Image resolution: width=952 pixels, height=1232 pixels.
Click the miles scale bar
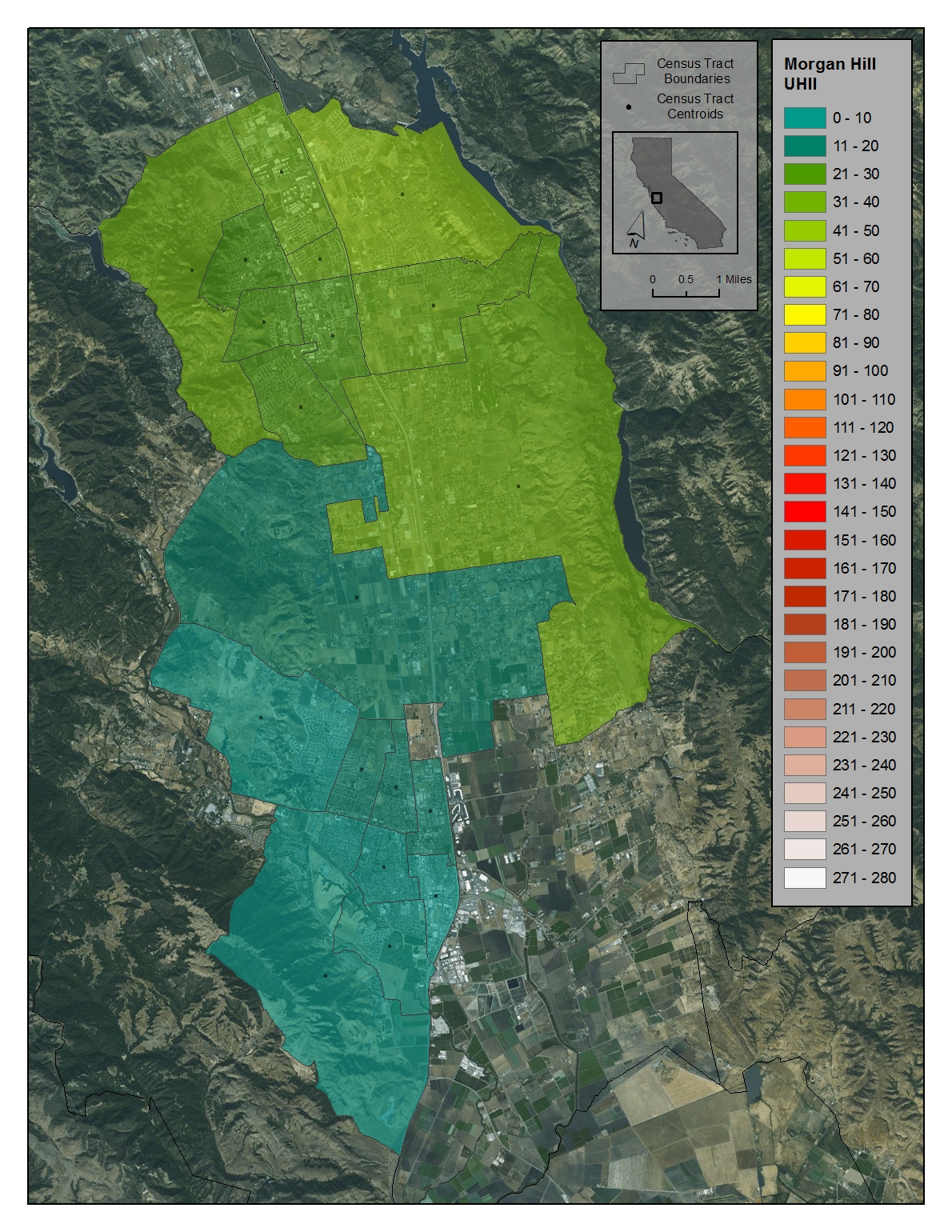pos(686,293)
